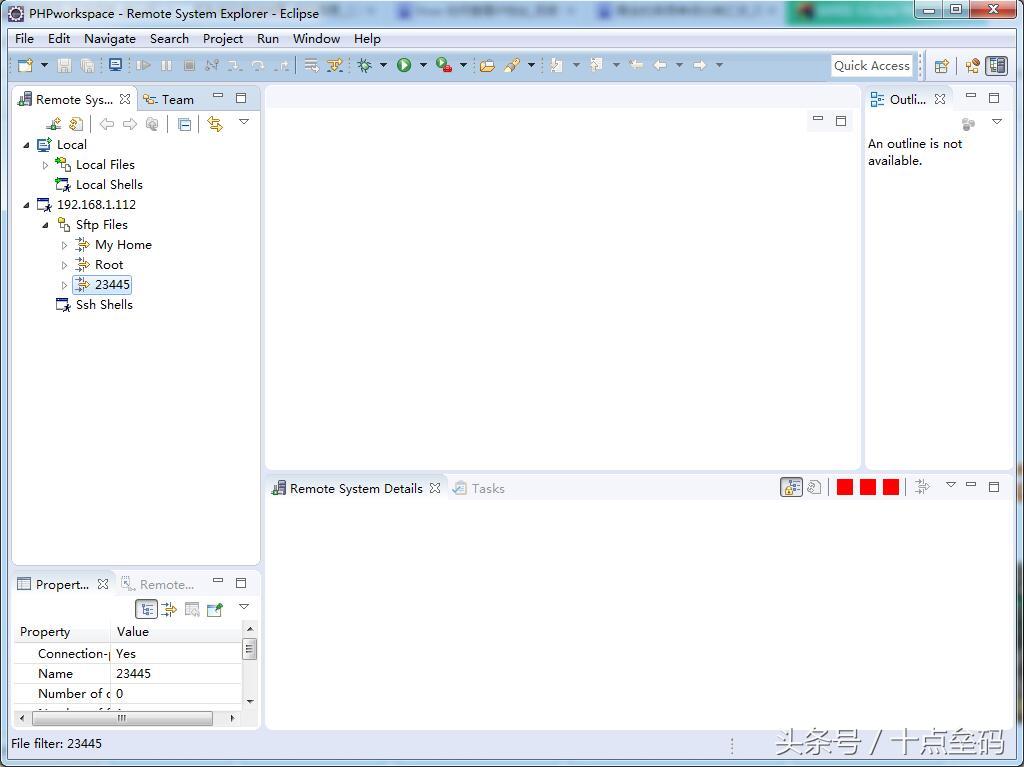Click the Last Edit Location icon
1024x767 pixels.
(635, 65)
